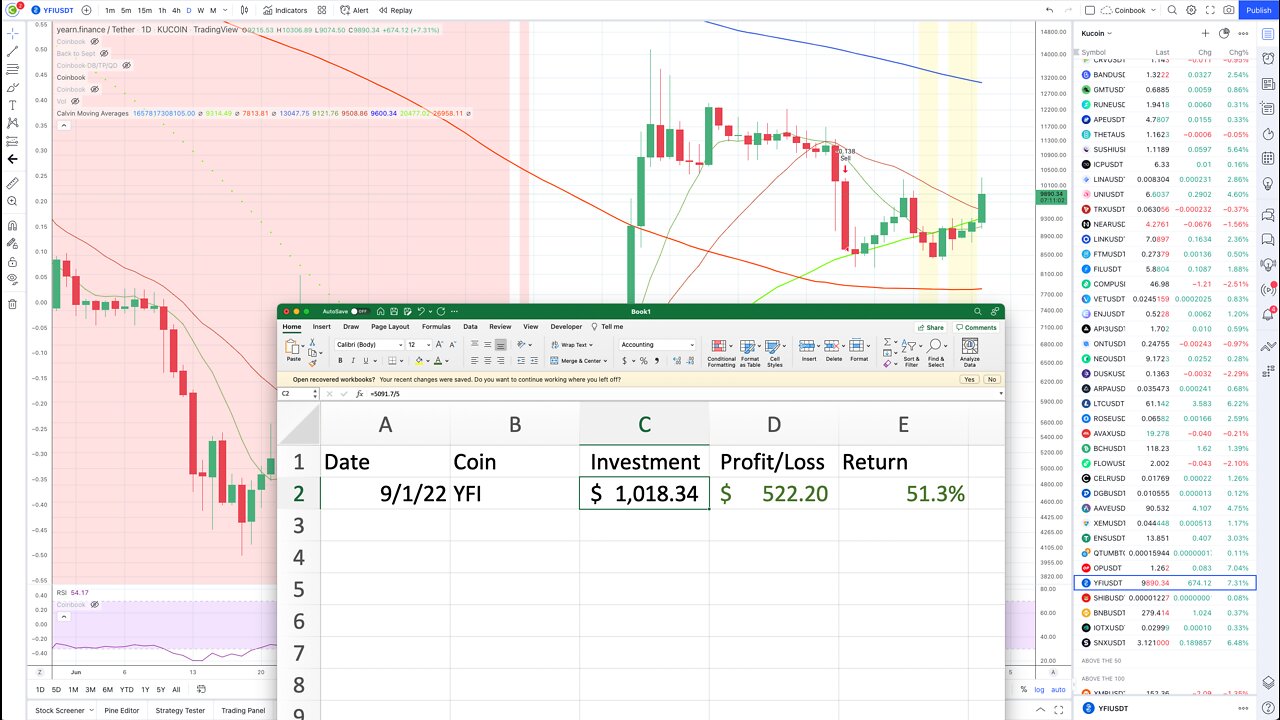
Task: Select the trend line drawing tool
Action: [x=12, y=50]
